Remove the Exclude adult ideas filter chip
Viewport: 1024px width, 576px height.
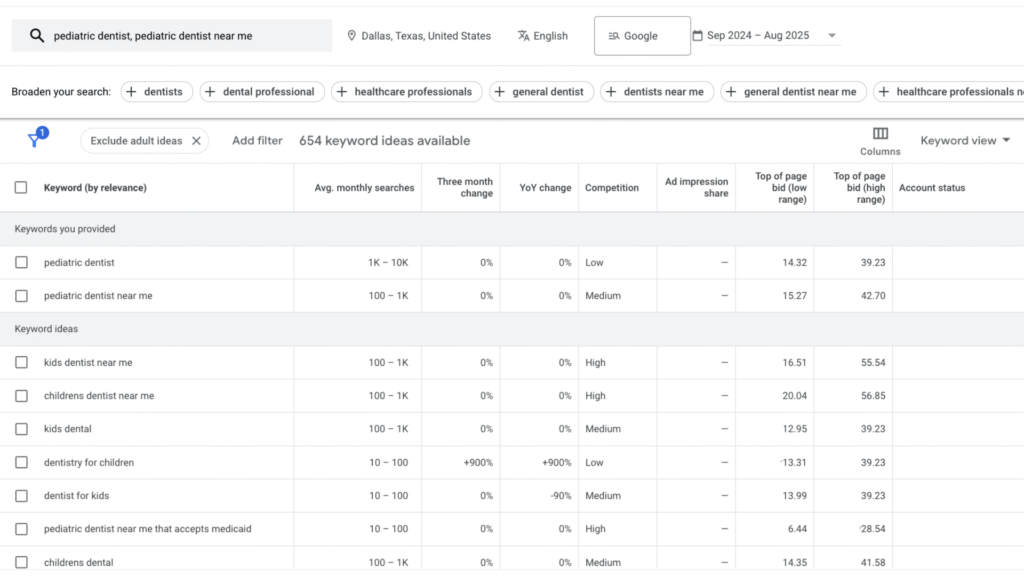(196, 141)
